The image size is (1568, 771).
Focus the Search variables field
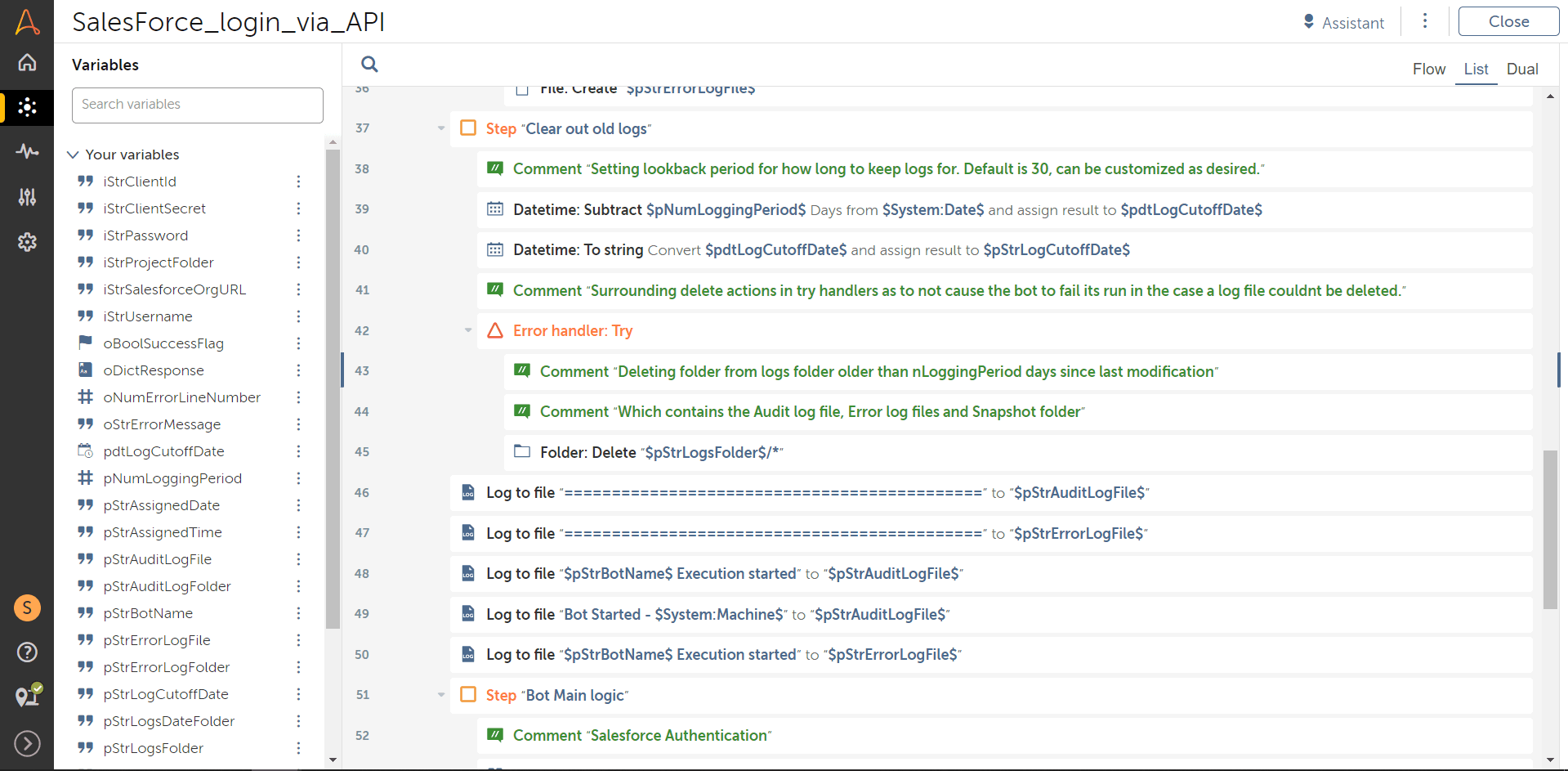(x=198, y=105)
